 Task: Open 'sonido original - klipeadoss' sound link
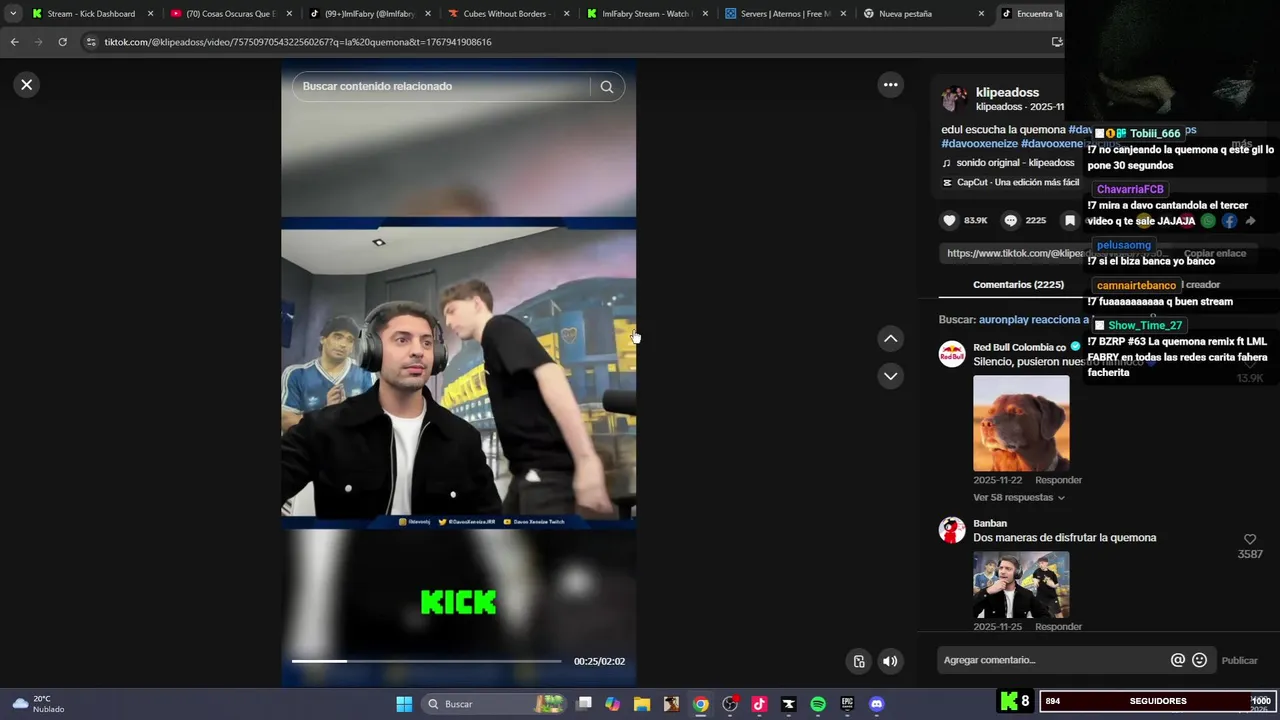1015,163
